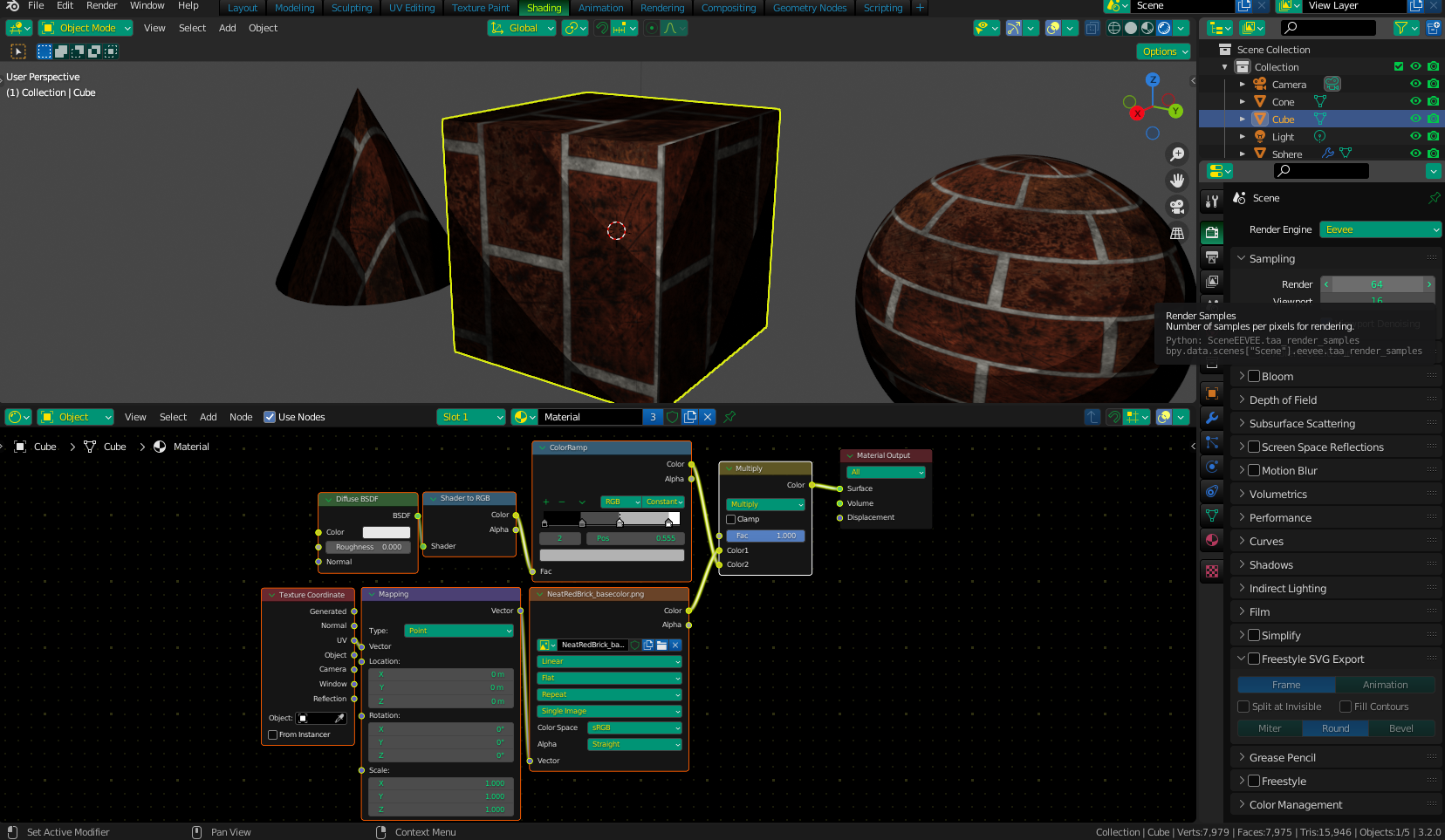Enable the Bloom checkbox
The height and width of the screenshot is (840, 1445).
[1254, 377]
